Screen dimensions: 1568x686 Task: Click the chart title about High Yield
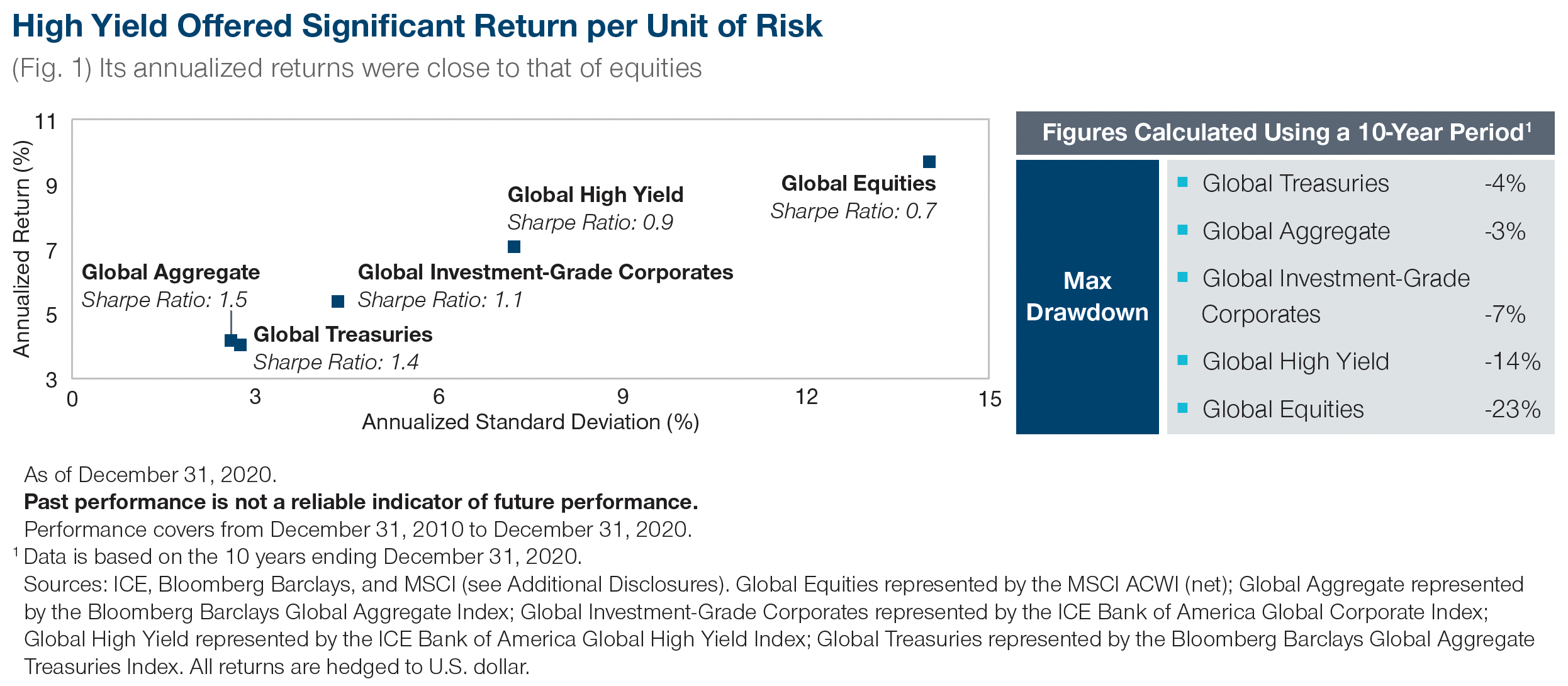pyautogui.click(x=417, y=26)
